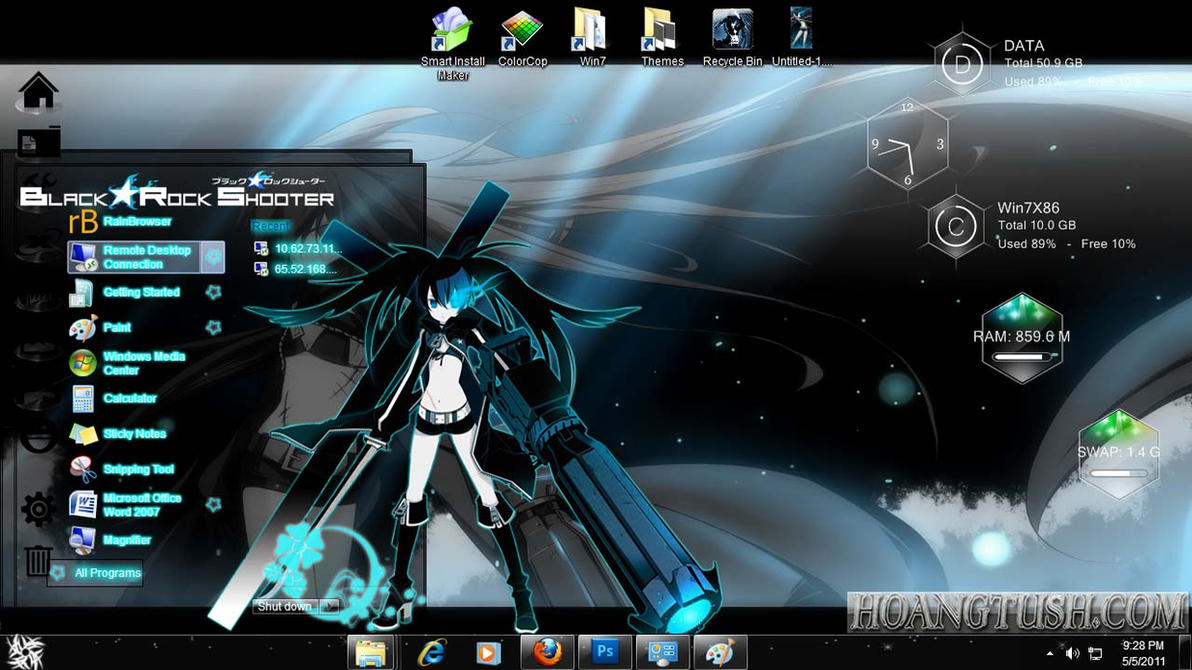Image resolution: width=1192 pixels, height=670 pixels.
Task: Expand the Getting Started jump list arrow
Action: (214, 292)
